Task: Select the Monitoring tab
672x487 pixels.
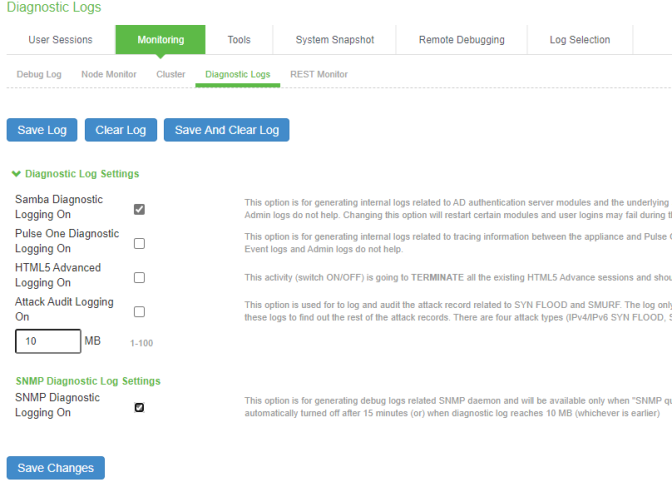Action: coord(160,40)
